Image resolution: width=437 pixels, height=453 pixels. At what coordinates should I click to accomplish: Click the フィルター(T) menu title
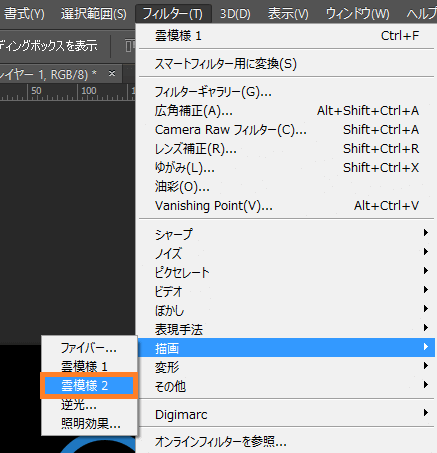[x=173, y=14]
